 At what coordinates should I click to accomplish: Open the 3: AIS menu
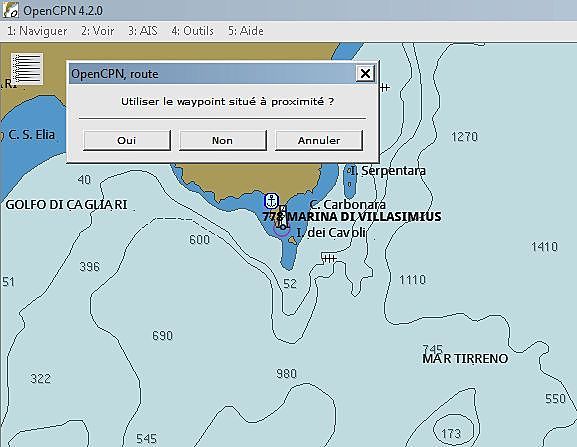click(143, 31)
